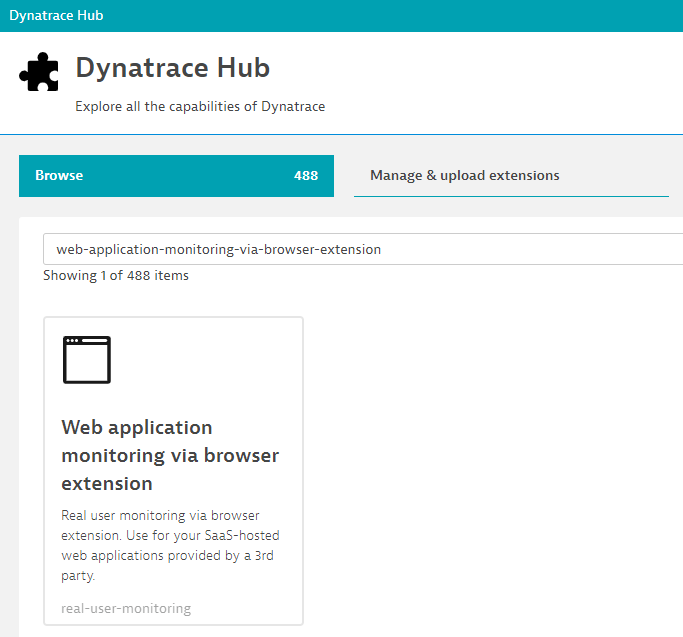Click the large Dynatrace Hub page heading
Viewport: 683px width, 637px height.
point(173,69)
